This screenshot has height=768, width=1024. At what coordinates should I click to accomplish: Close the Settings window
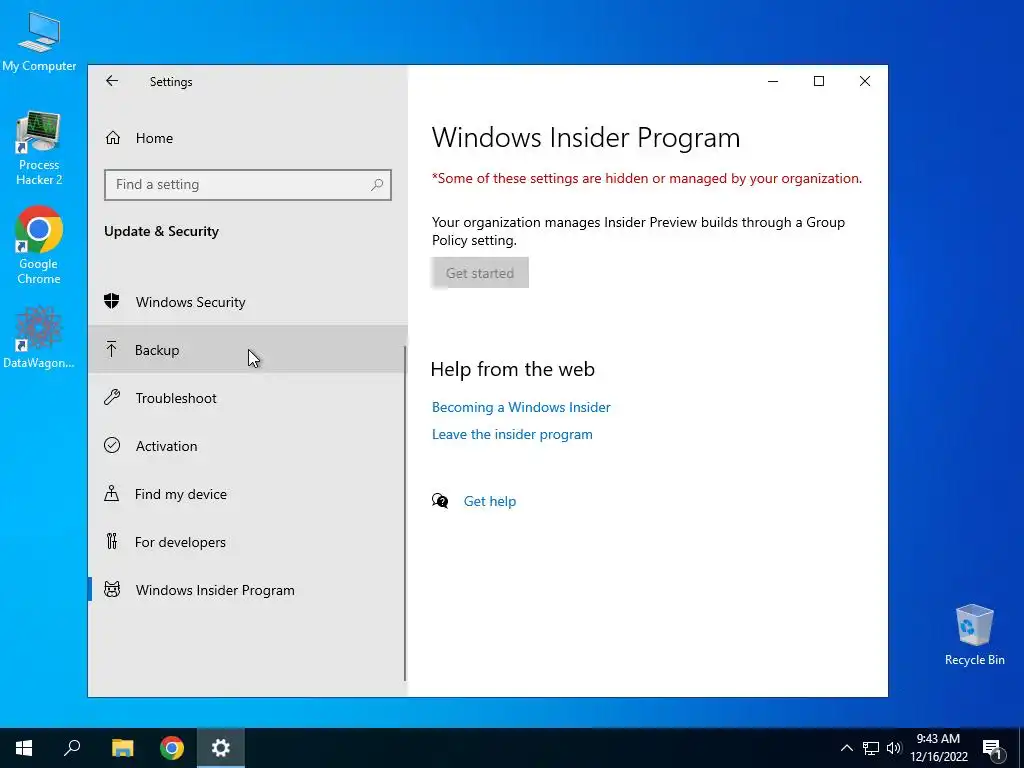(865, 81)
